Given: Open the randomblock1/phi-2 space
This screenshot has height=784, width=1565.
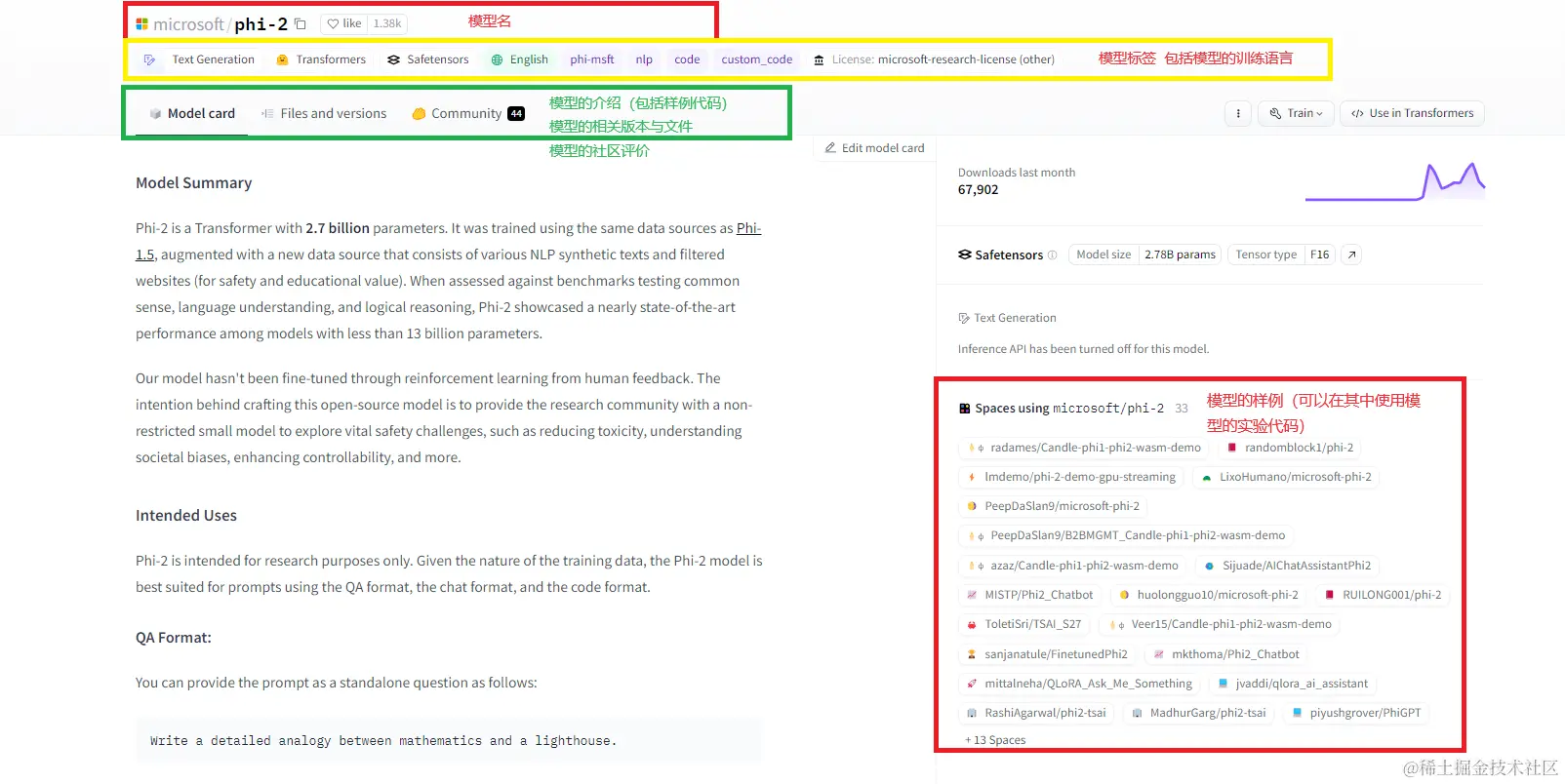Looking at the screenshot, I should [1289, 448].
